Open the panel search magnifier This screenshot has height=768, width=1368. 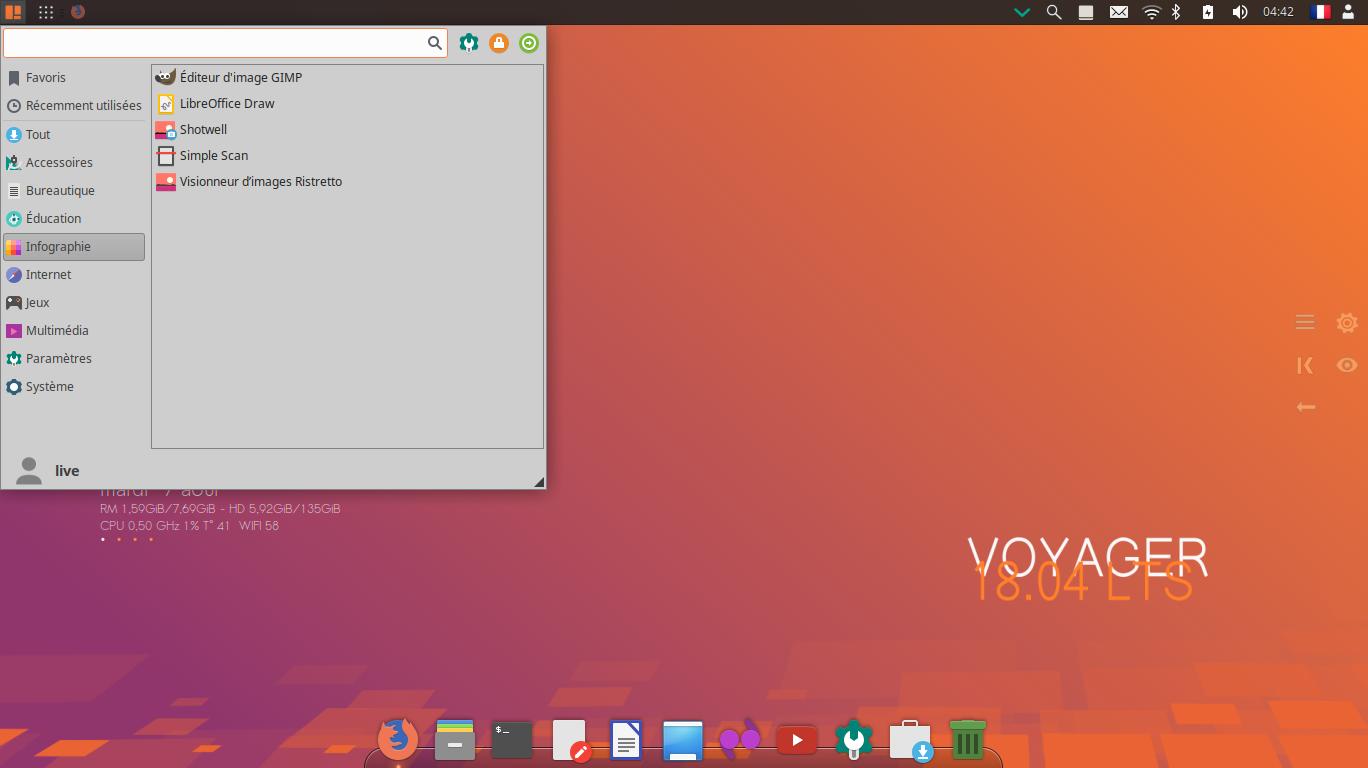click(x=1053, y=12)
